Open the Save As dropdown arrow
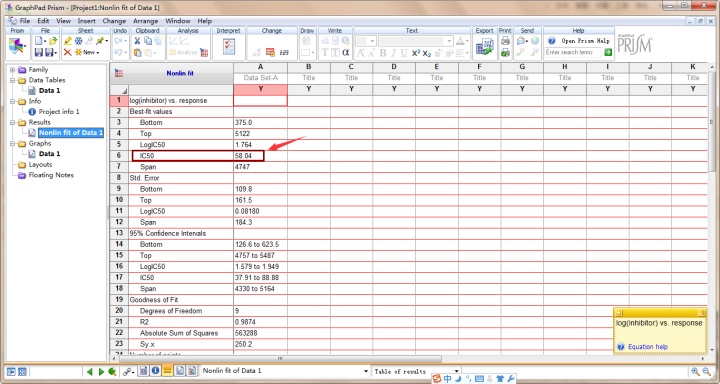The height and width of the screenshot is (384, 720). coord(56,53)
